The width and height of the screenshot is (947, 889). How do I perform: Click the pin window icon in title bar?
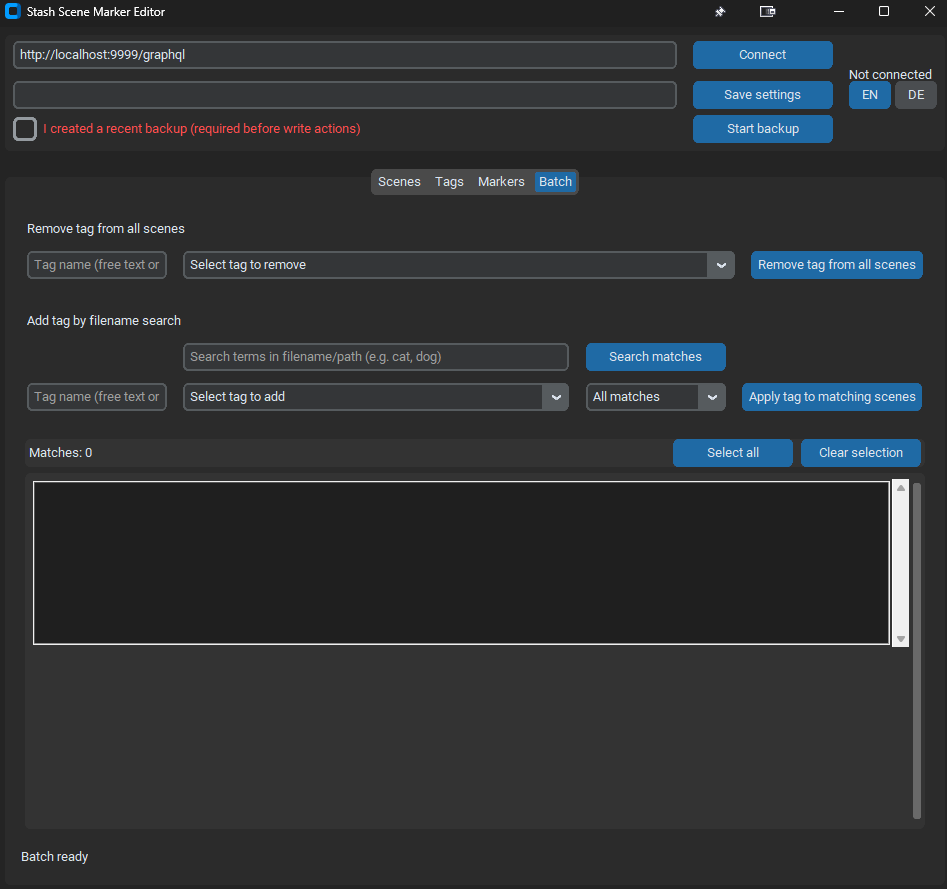[719, 12]
